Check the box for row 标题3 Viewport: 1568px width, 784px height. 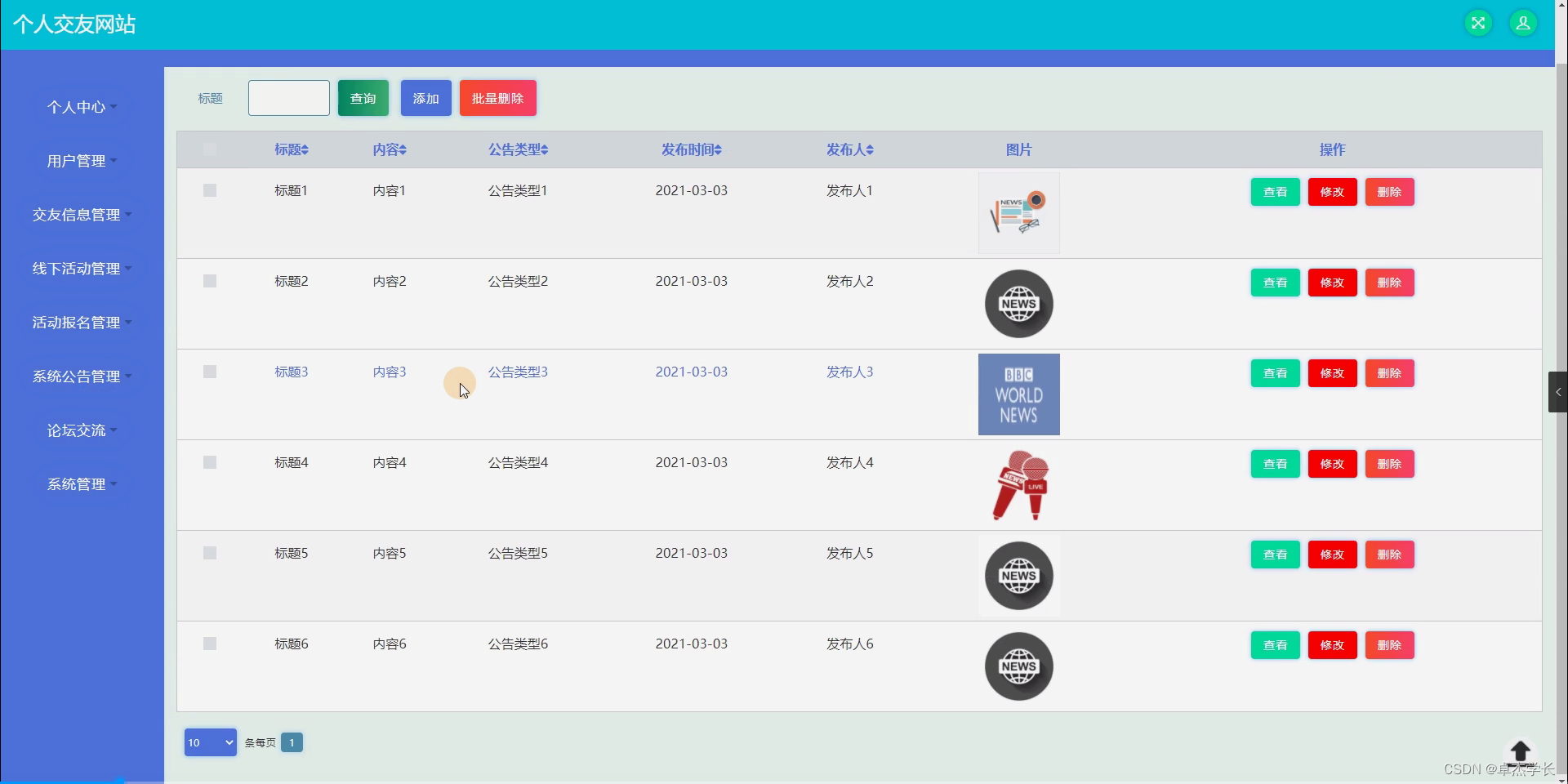tap(210, 372)
